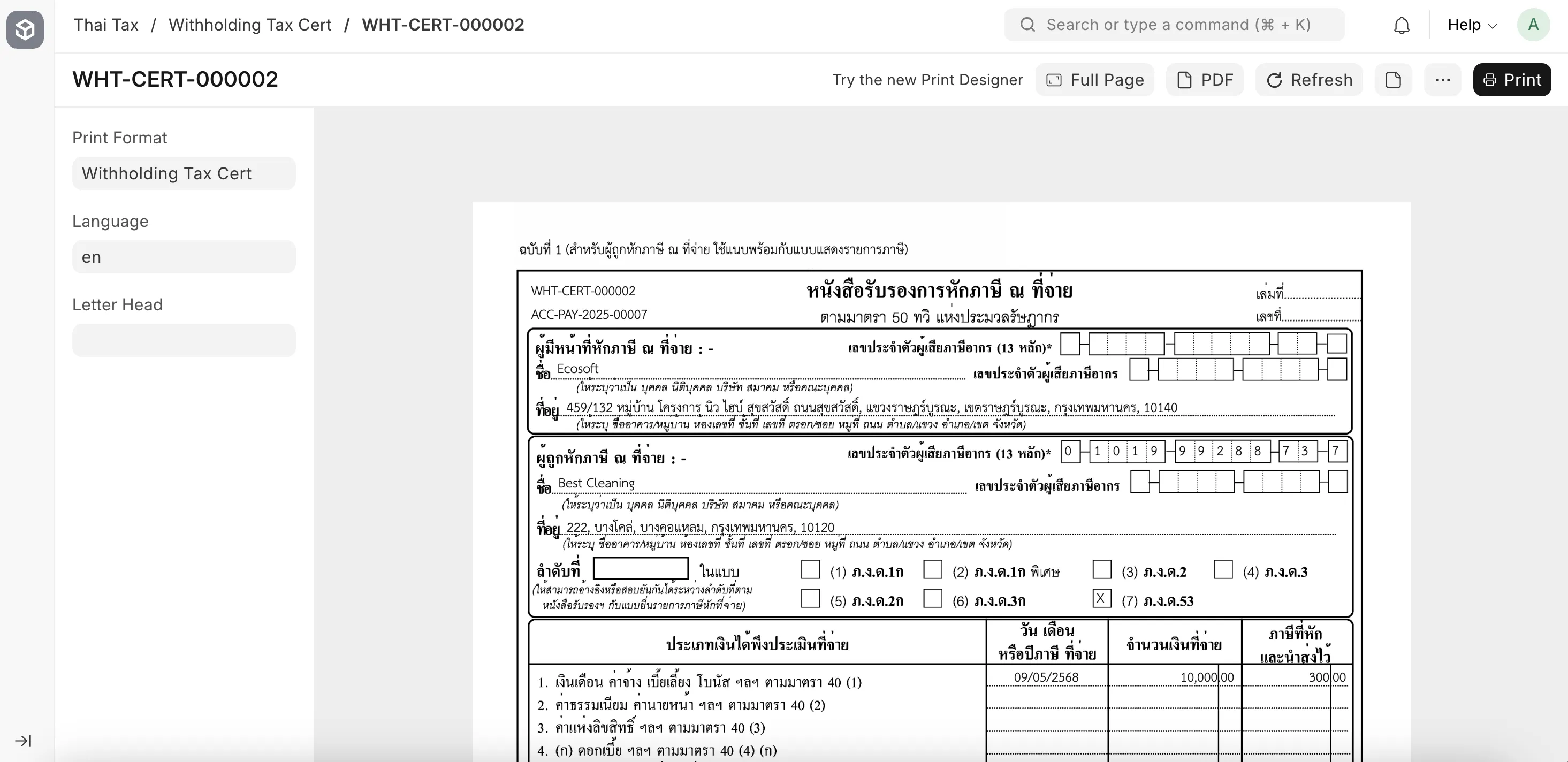Click the Ecosoft address ending 10140
Viewport: 1568px width, 762px height.
click(872, 408)
